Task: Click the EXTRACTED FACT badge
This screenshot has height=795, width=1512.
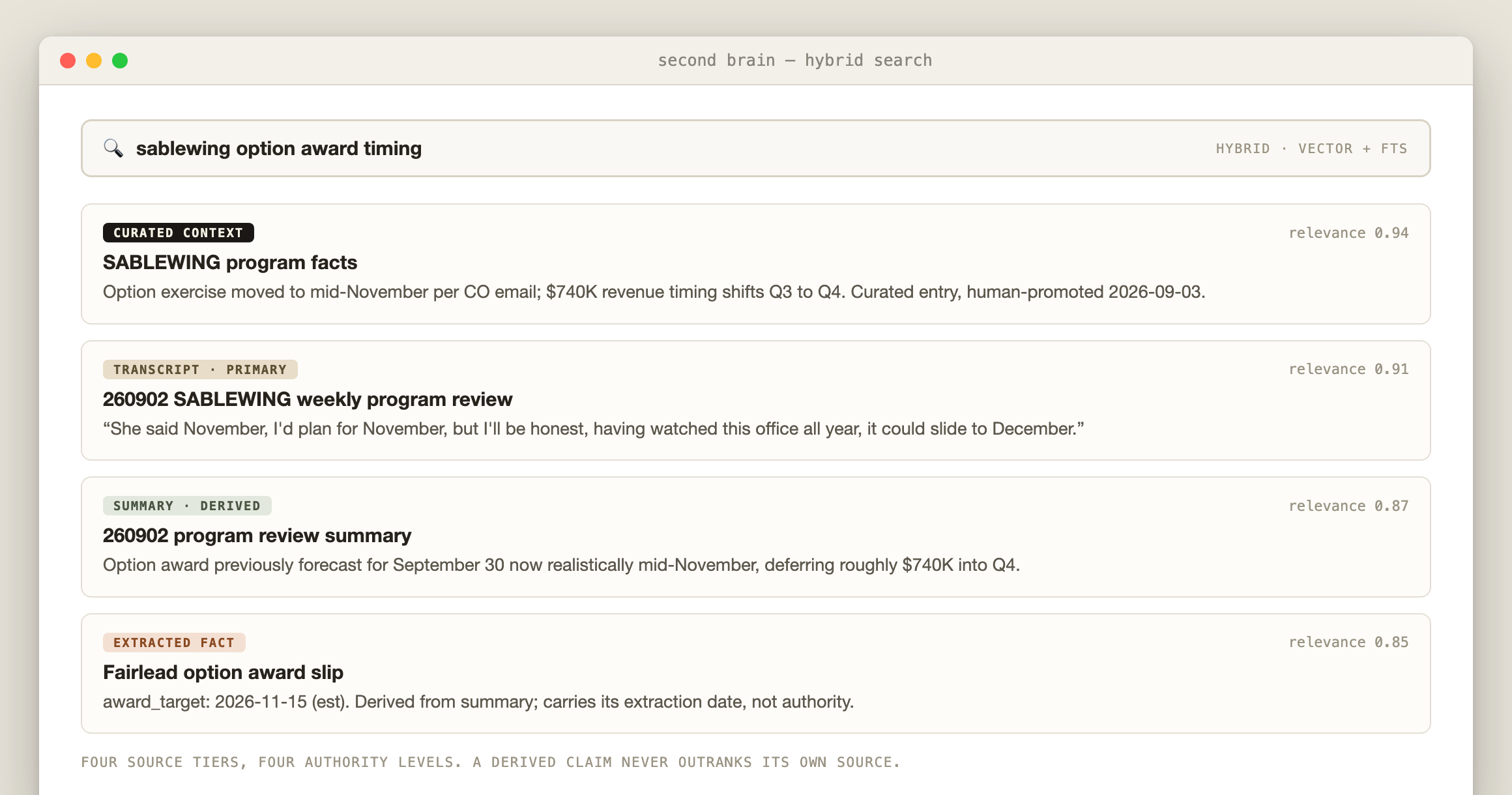Action: (174, 643)
